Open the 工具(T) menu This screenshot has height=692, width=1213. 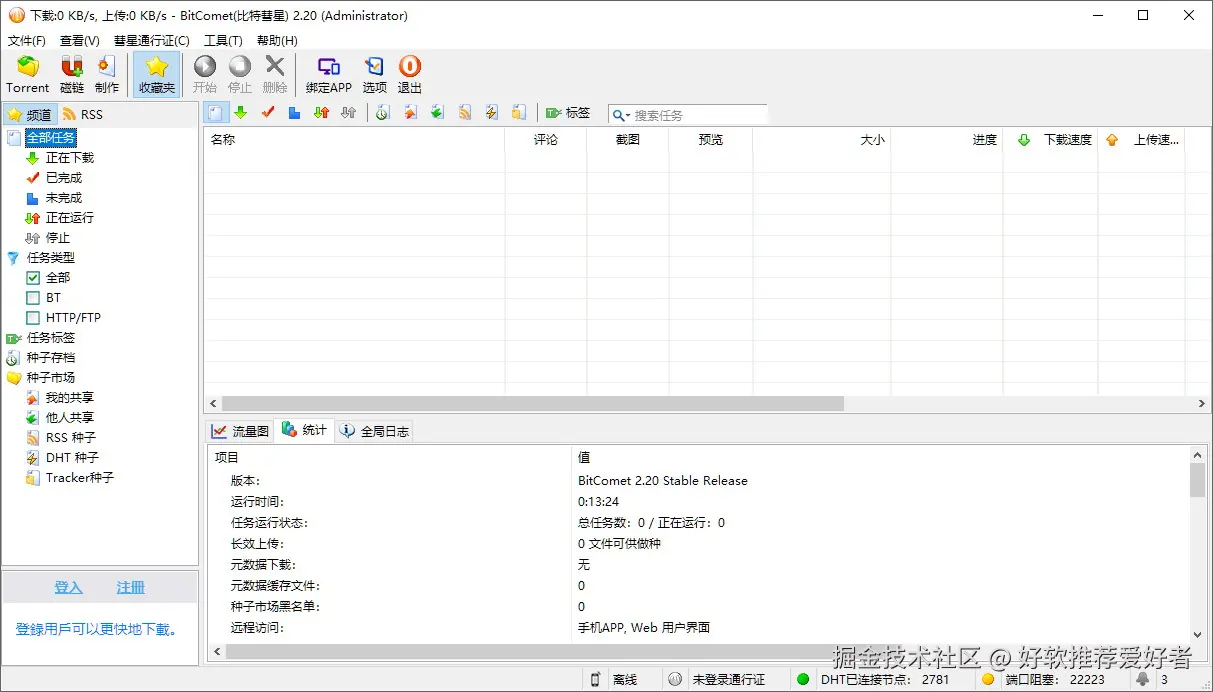tap(223, 41)
